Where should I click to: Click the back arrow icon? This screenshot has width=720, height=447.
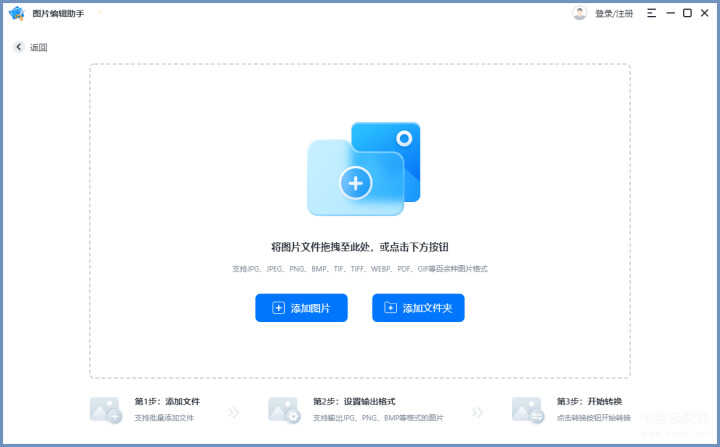click(18, 47)
